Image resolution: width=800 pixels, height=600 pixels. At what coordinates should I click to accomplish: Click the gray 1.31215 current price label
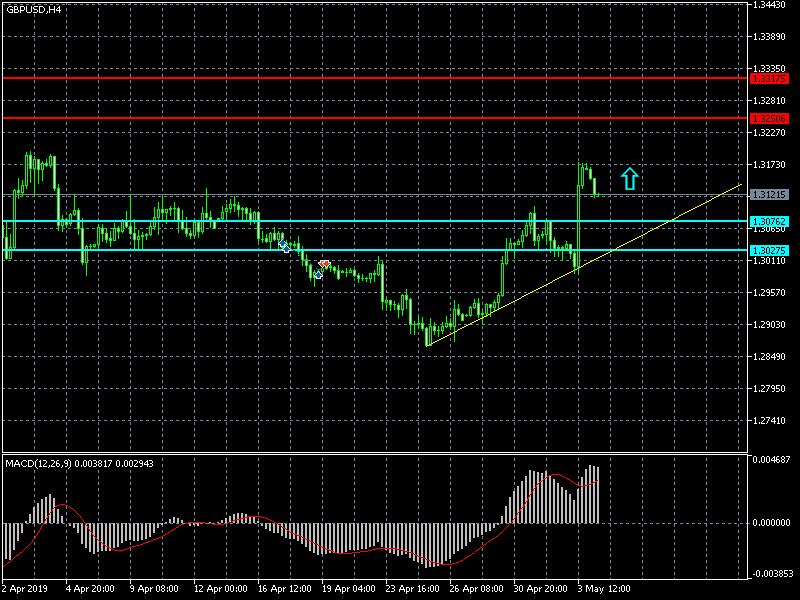[x=768, y=195]
